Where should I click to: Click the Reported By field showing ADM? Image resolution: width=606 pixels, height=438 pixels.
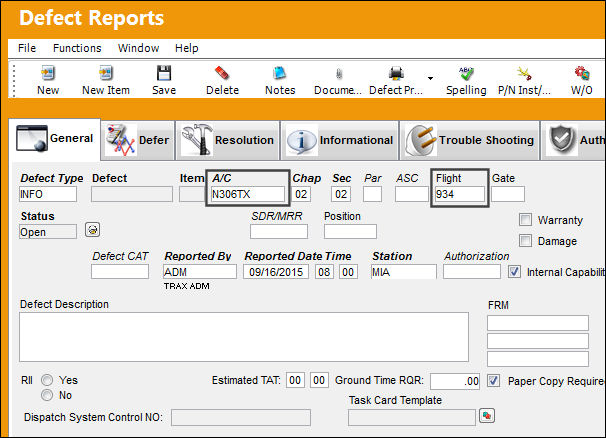coord(199,272)
